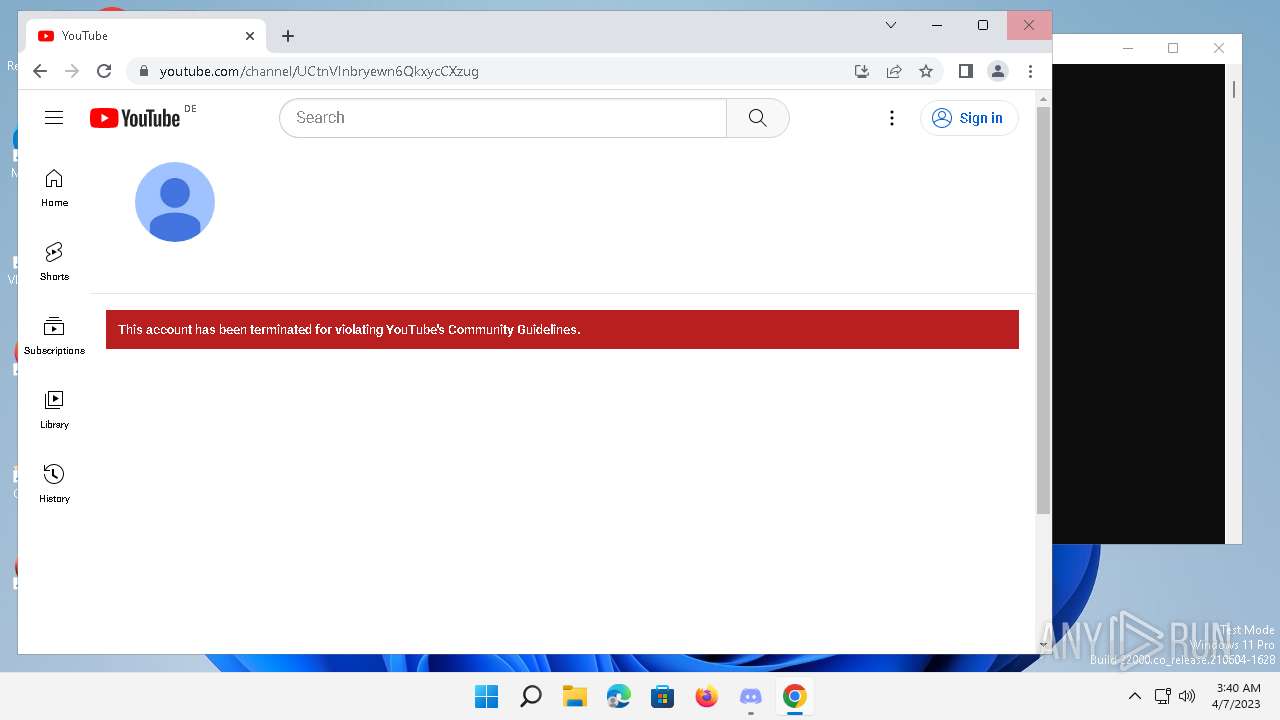This screenshot has height=720, width=1280.
Task: Launch Microsoft Edge from taskbar
Action: pos(619,696)
